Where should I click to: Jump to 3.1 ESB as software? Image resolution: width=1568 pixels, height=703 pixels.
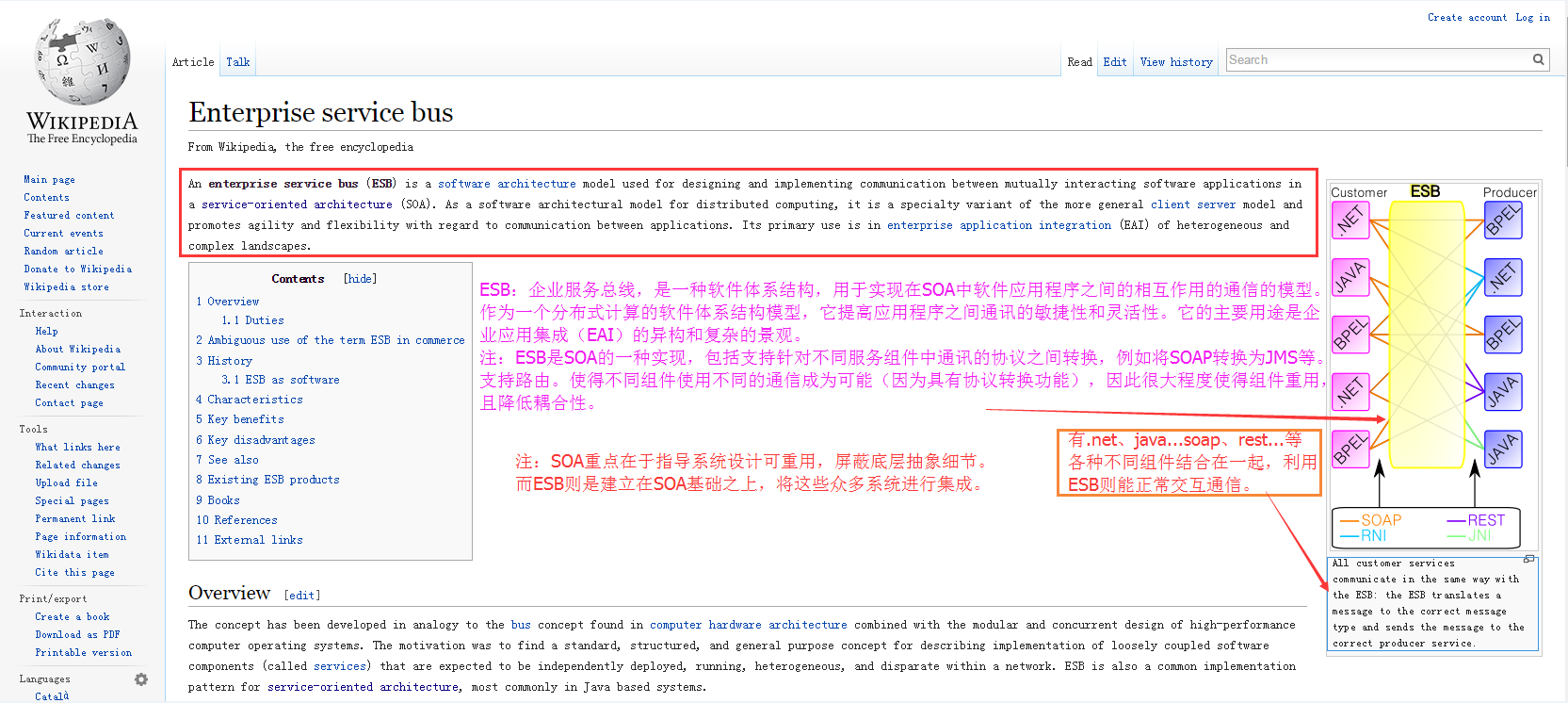(x=281, y=380)
